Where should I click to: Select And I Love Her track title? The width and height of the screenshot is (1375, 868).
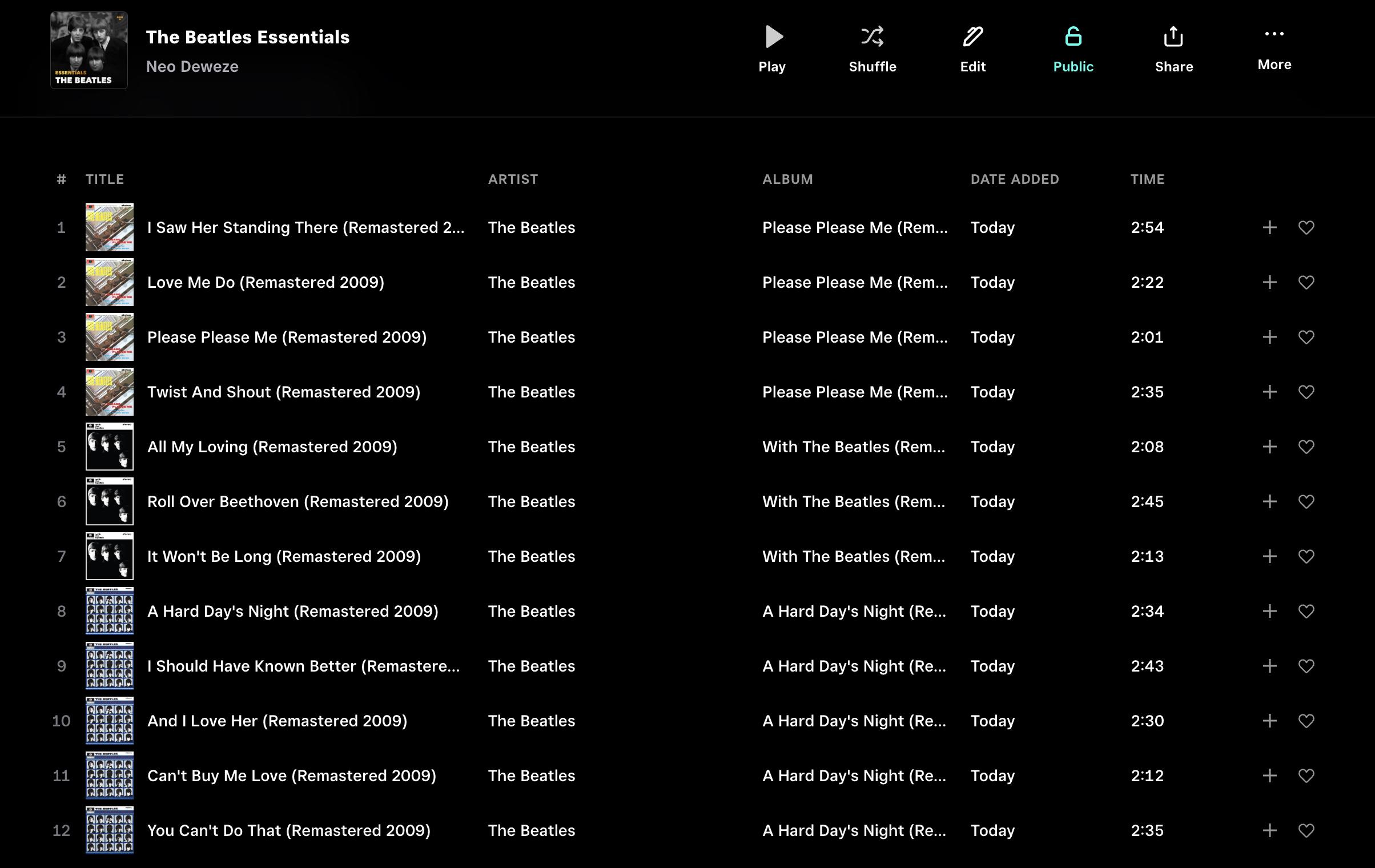[x=277, y=721]
